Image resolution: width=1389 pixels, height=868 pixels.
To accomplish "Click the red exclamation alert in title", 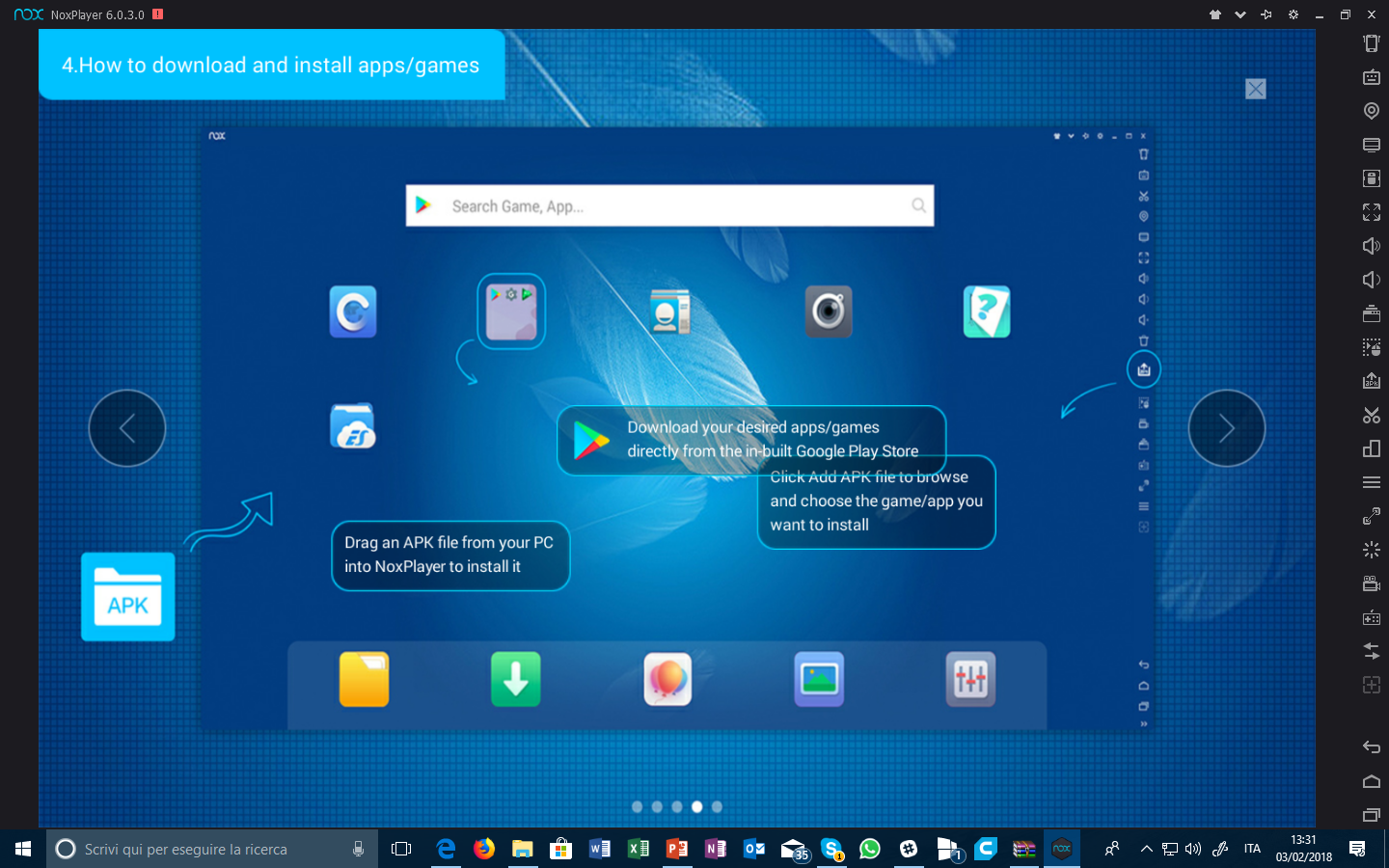I will (x=157, y=14).
